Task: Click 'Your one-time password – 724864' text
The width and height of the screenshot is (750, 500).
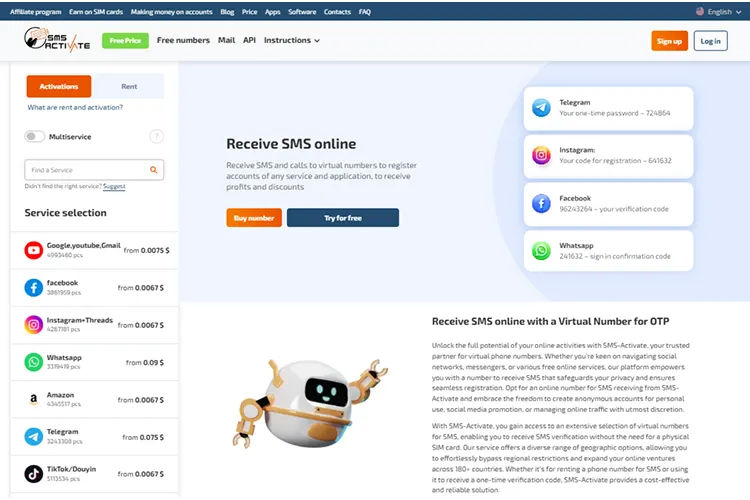Action: pyautogui.click(x=615, y=113)
